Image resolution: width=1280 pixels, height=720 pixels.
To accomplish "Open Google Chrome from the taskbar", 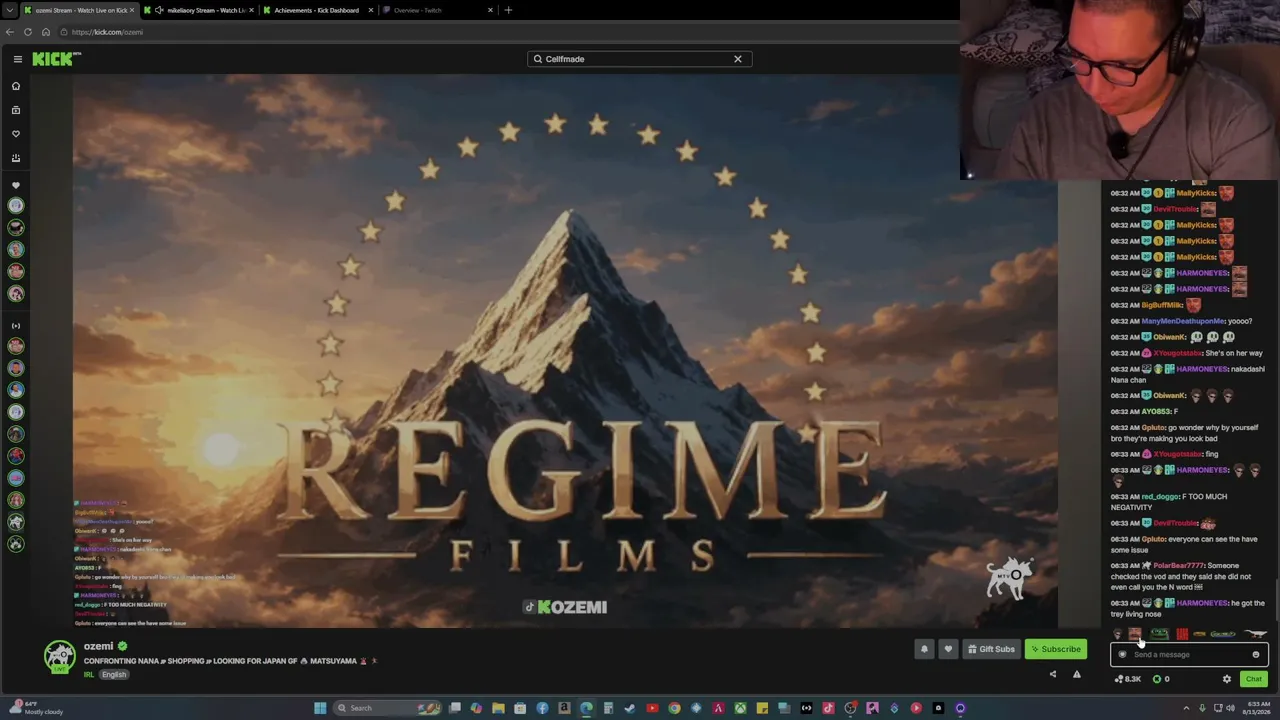I will click(x=674, y=708).
